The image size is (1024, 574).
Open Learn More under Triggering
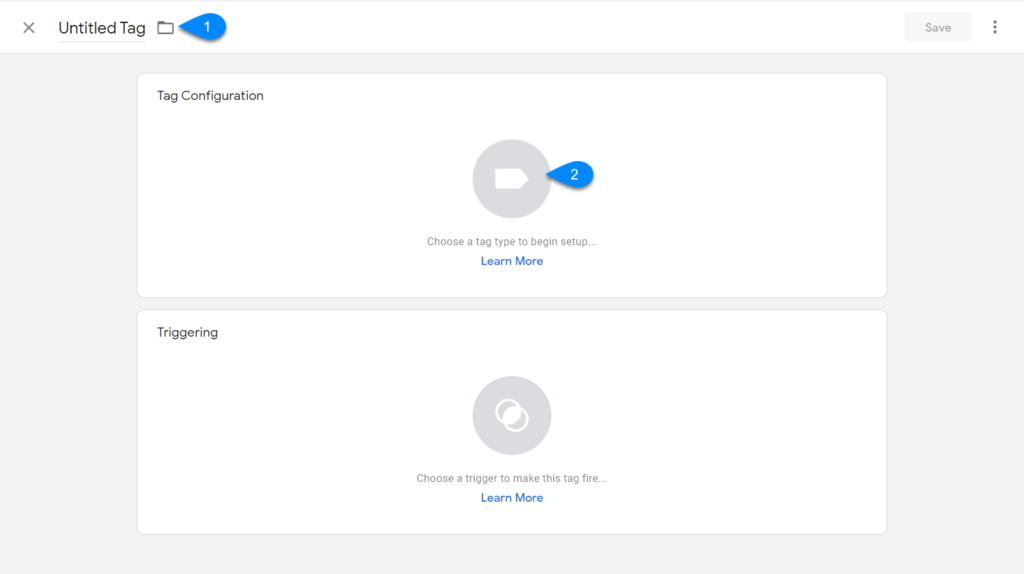(x=511, y=498)
